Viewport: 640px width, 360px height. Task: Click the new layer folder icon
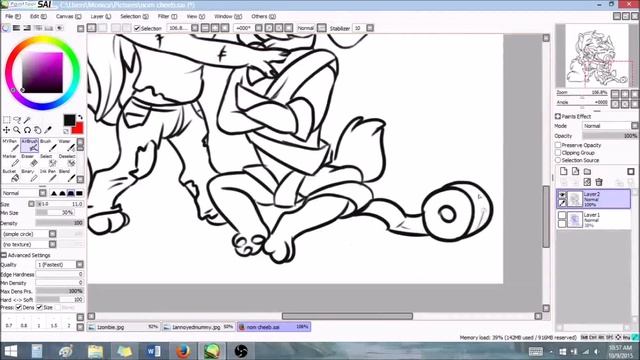pyautogui.click(x=587, y=171)
